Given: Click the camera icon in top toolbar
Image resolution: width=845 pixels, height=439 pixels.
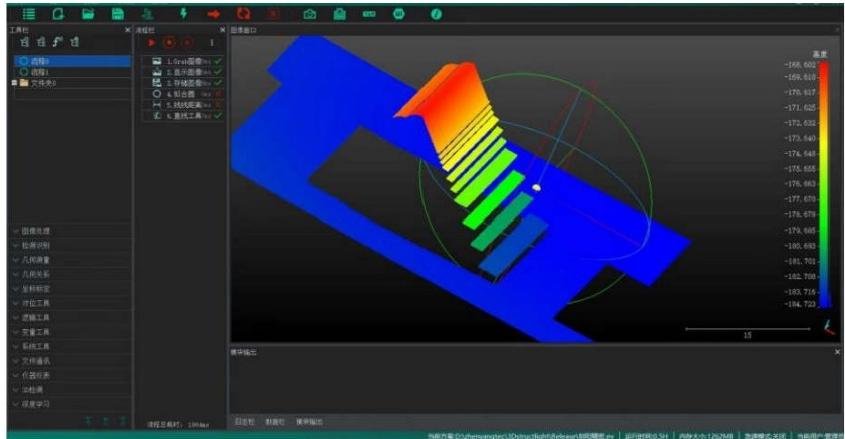Looking at the screenshot, I should (310, 14).
